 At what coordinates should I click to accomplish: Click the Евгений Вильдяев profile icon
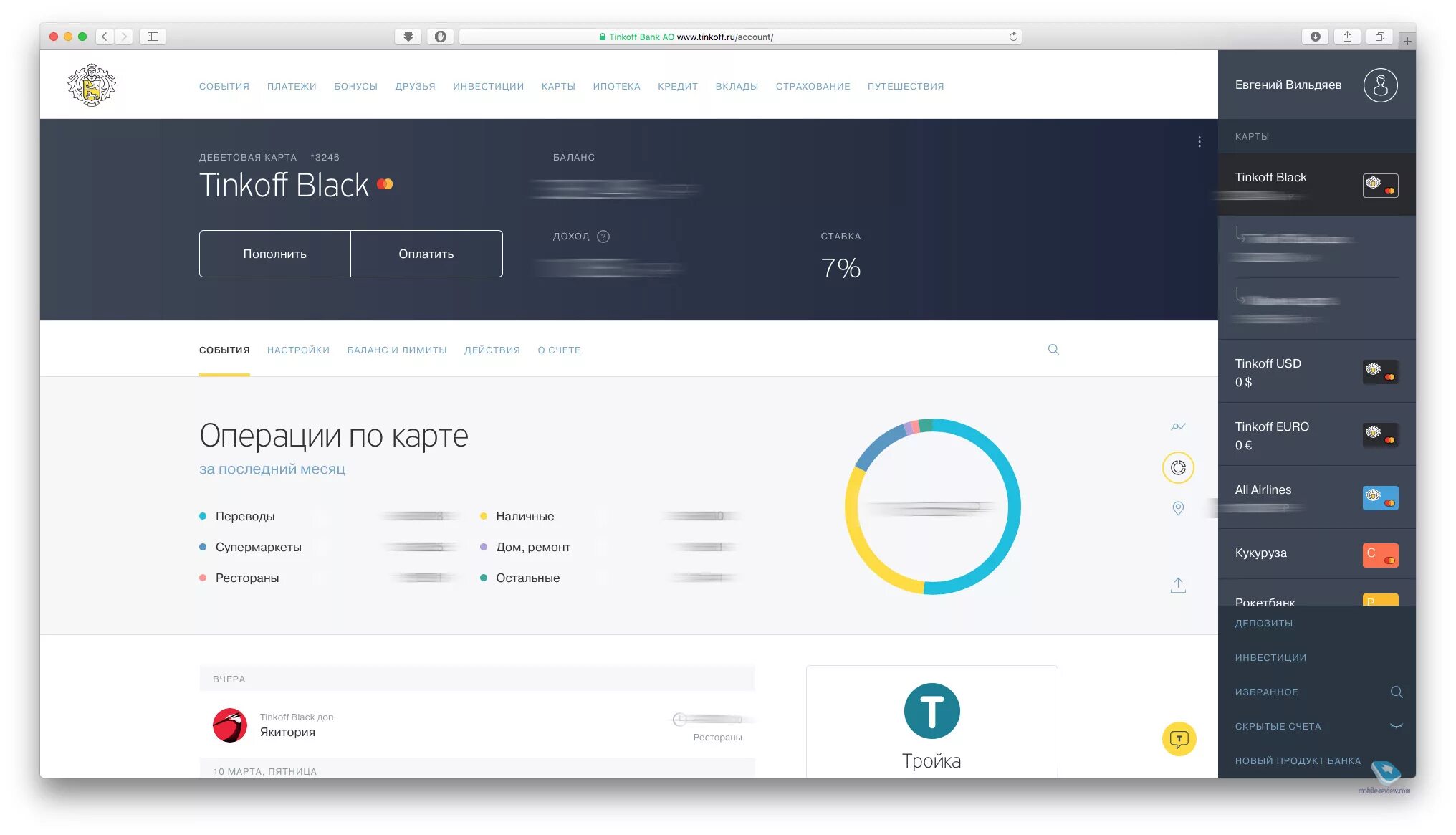tap(1381, 85)
